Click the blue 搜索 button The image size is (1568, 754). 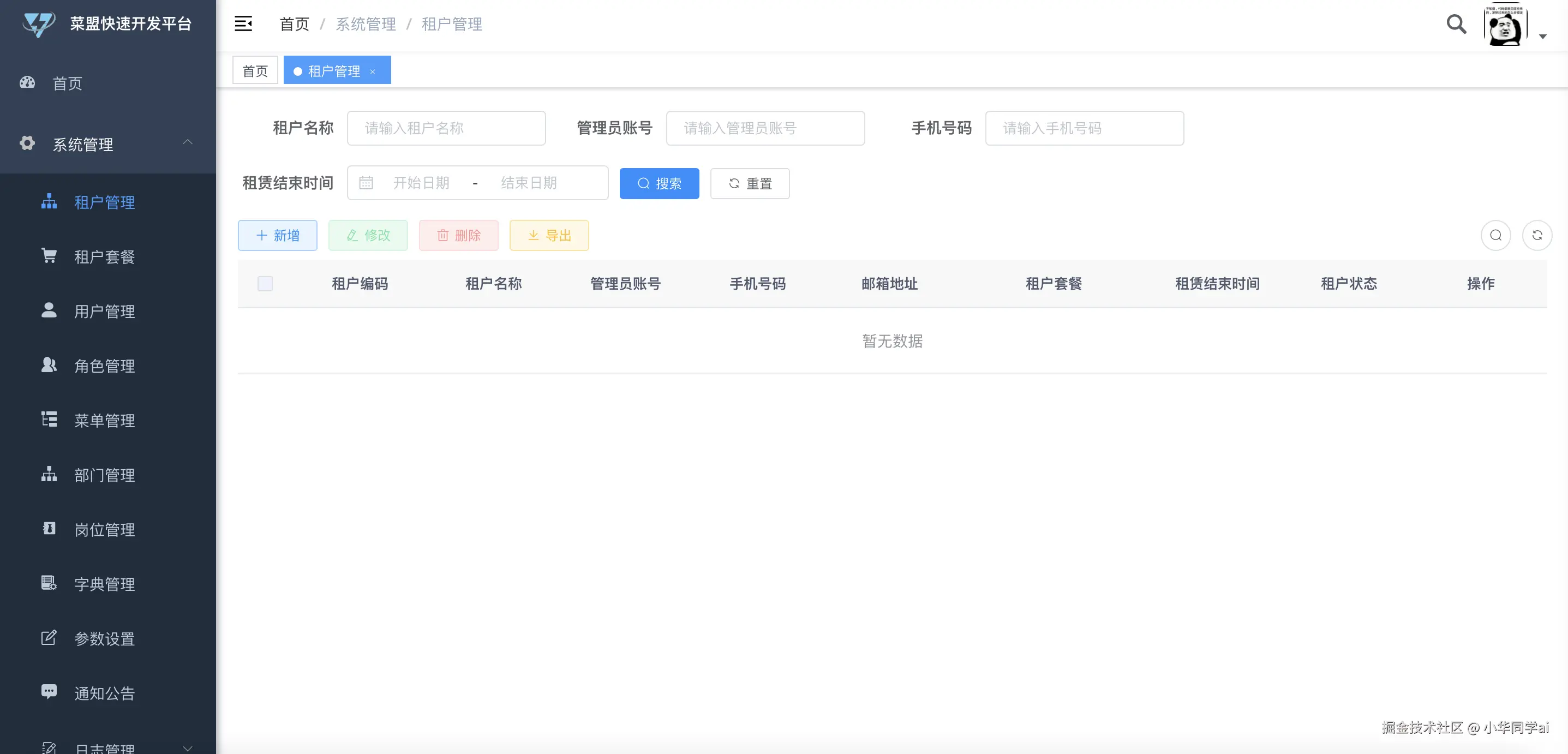coord(659,183)
